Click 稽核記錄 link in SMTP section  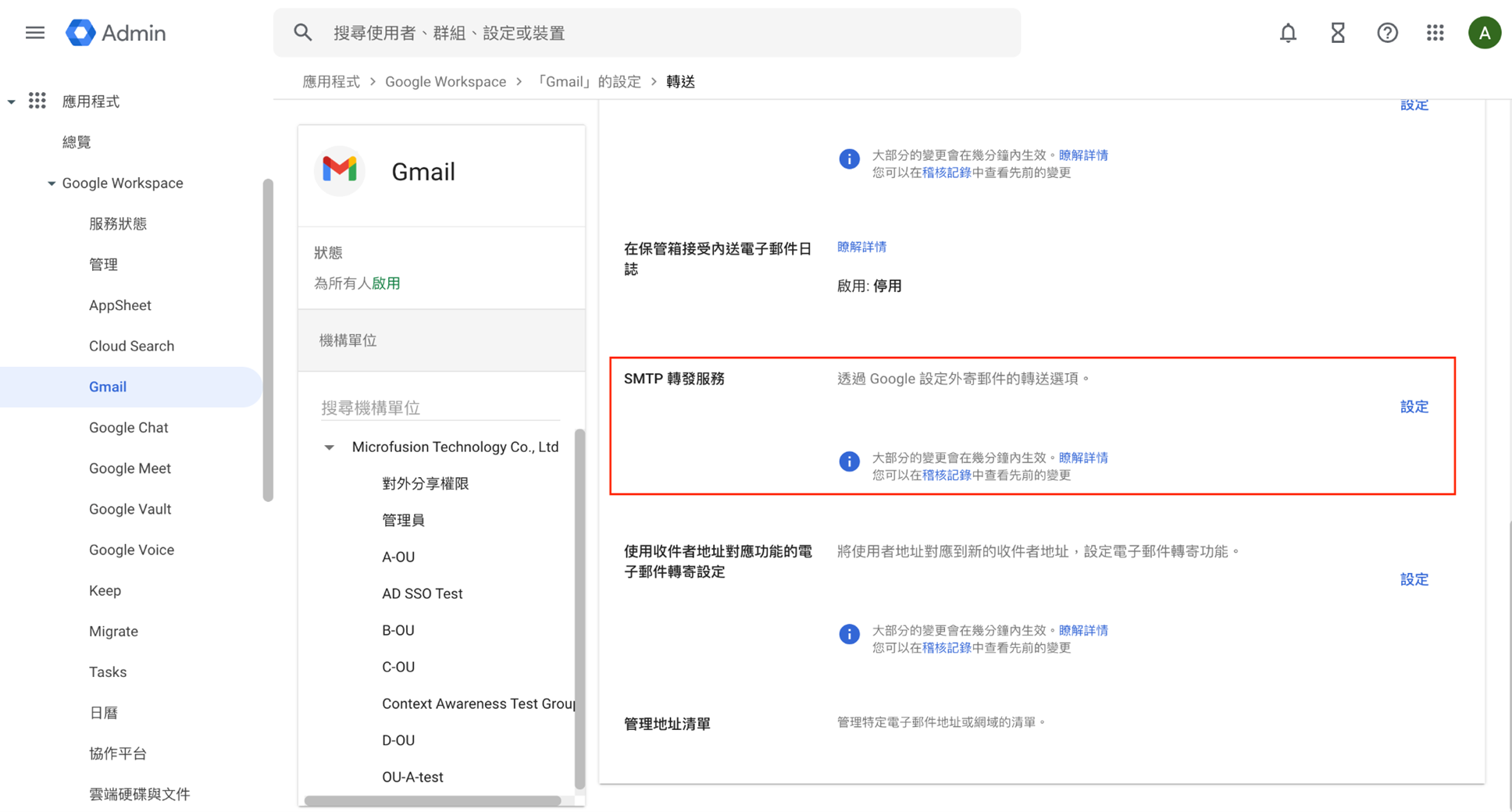coord(946,475)
